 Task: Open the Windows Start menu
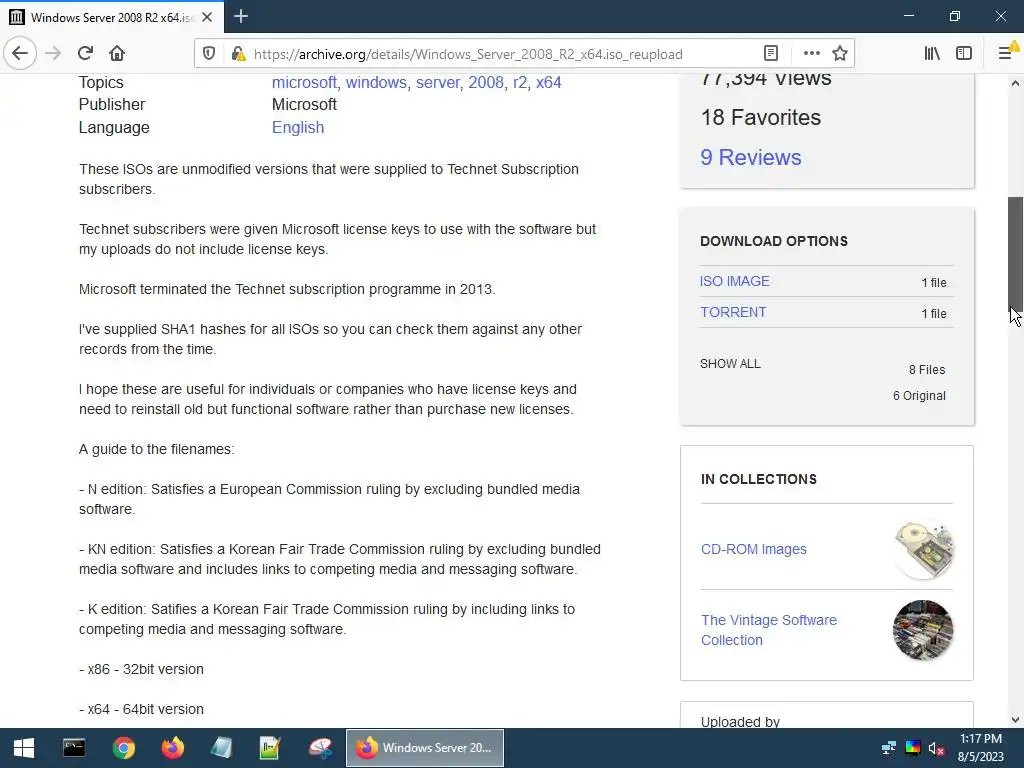click(x=24, y=748)
